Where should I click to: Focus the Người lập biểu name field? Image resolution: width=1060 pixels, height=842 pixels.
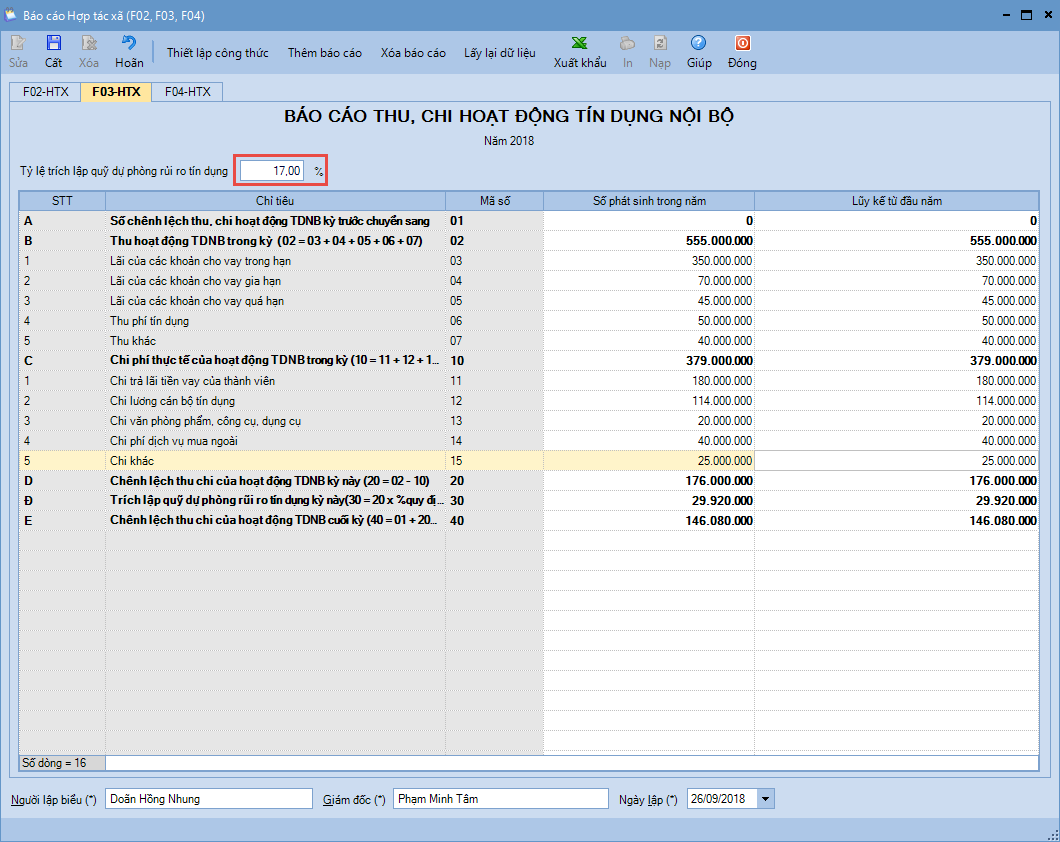tap(209, 799)
